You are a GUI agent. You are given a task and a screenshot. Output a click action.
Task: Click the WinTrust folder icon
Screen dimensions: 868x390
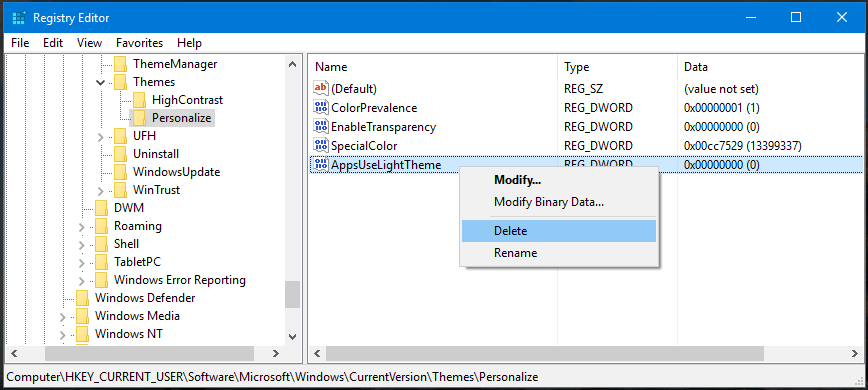[x=120, y=190]
